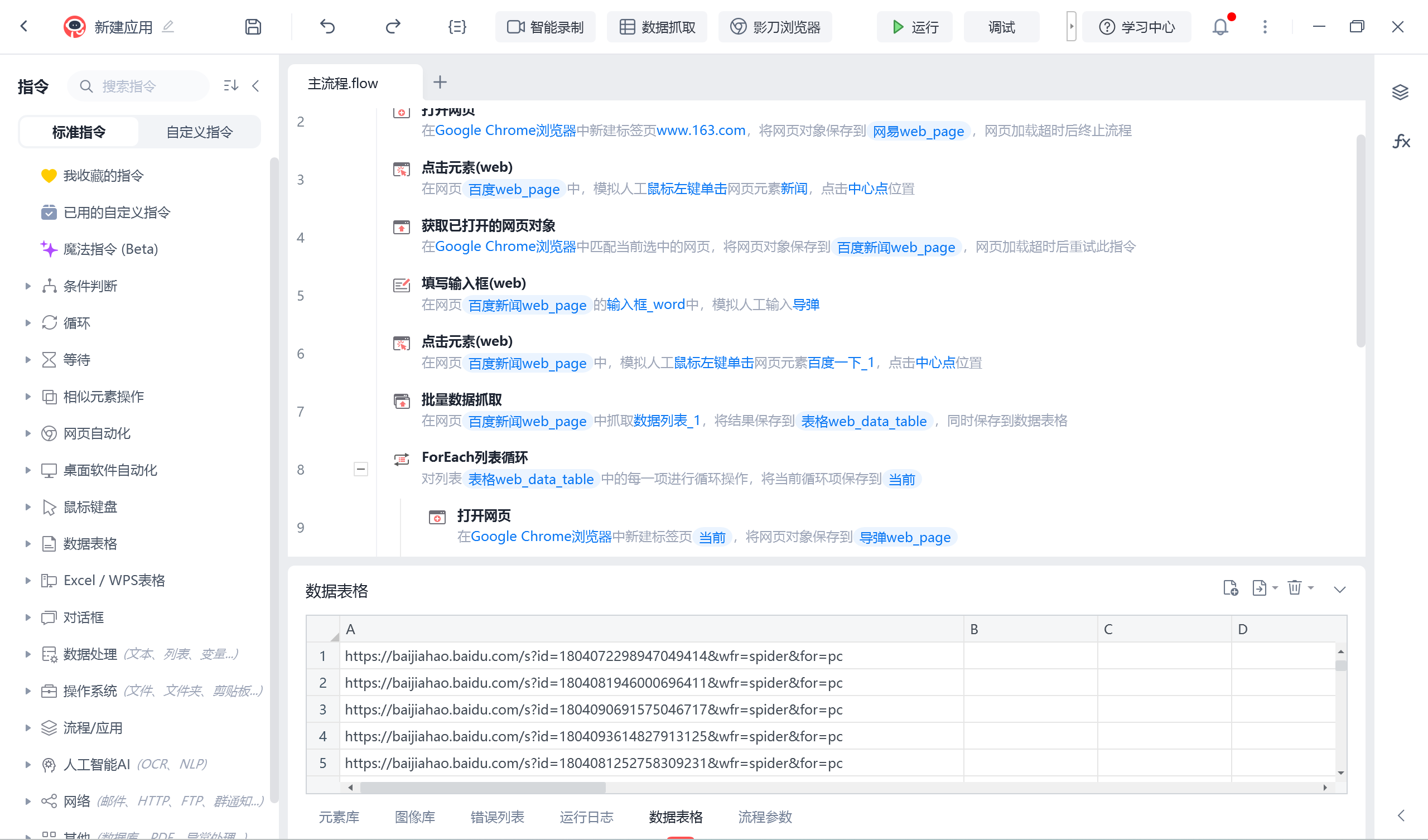1428x840 pixels.
Task: Click the sort commands icon beside search
Action: (230, 85)
